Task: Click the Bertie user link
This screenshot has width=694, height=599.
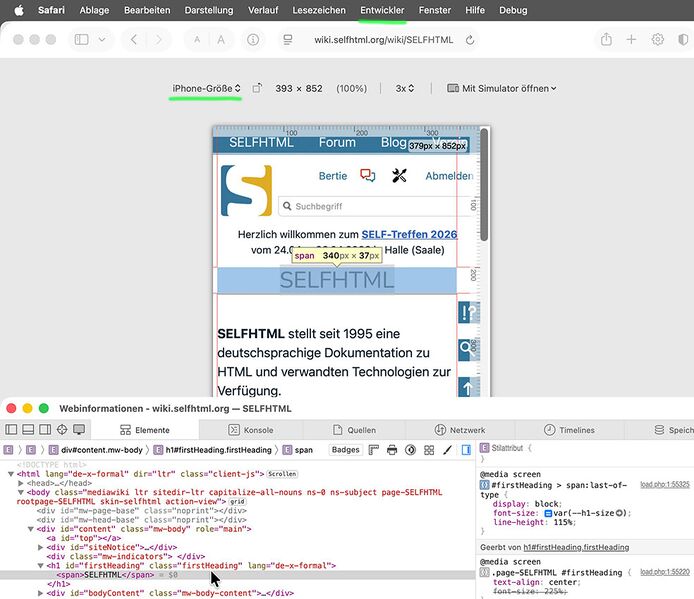Action: click(x=333, y=176)
